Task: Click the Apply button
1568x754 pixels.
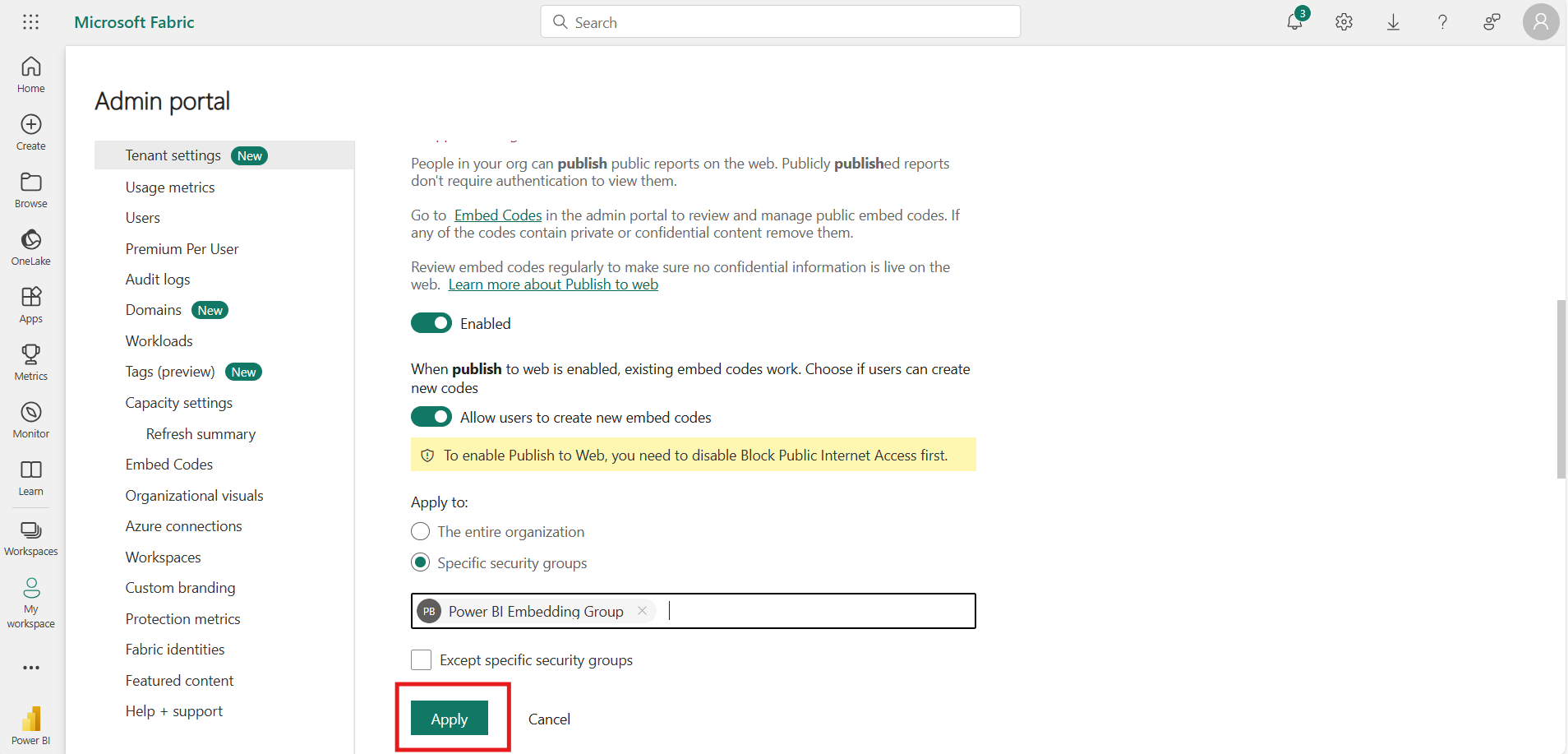Action: 450,719
